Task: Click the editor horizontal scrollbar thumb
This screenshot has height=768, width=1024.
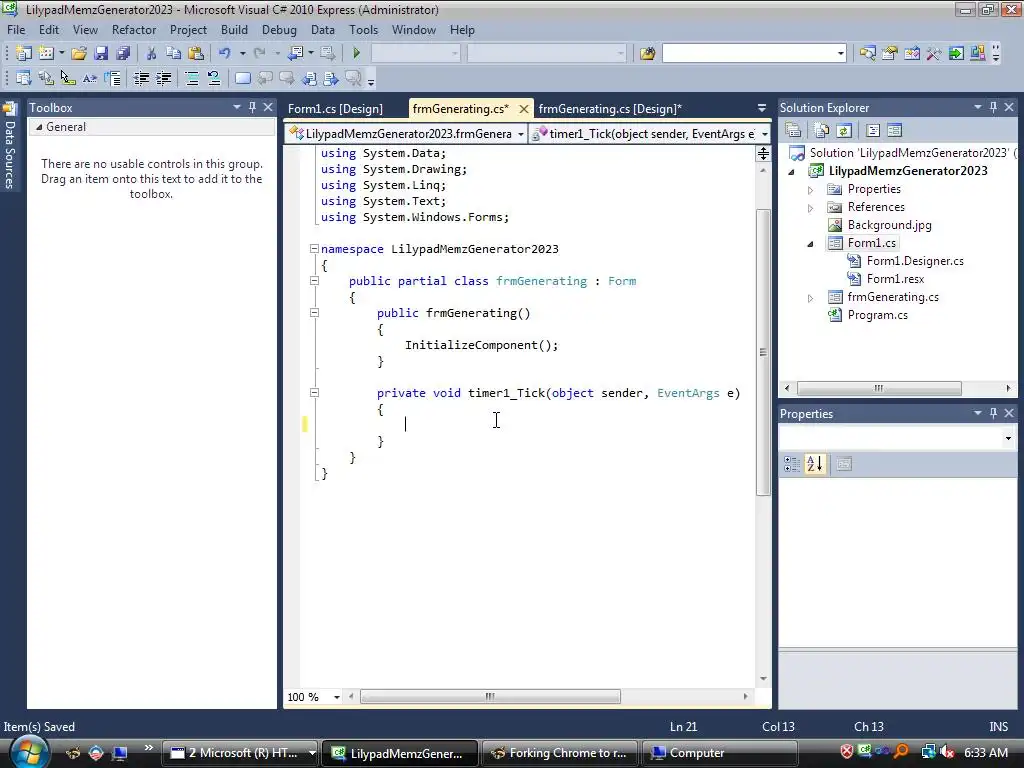Action: tap(490, 697)
